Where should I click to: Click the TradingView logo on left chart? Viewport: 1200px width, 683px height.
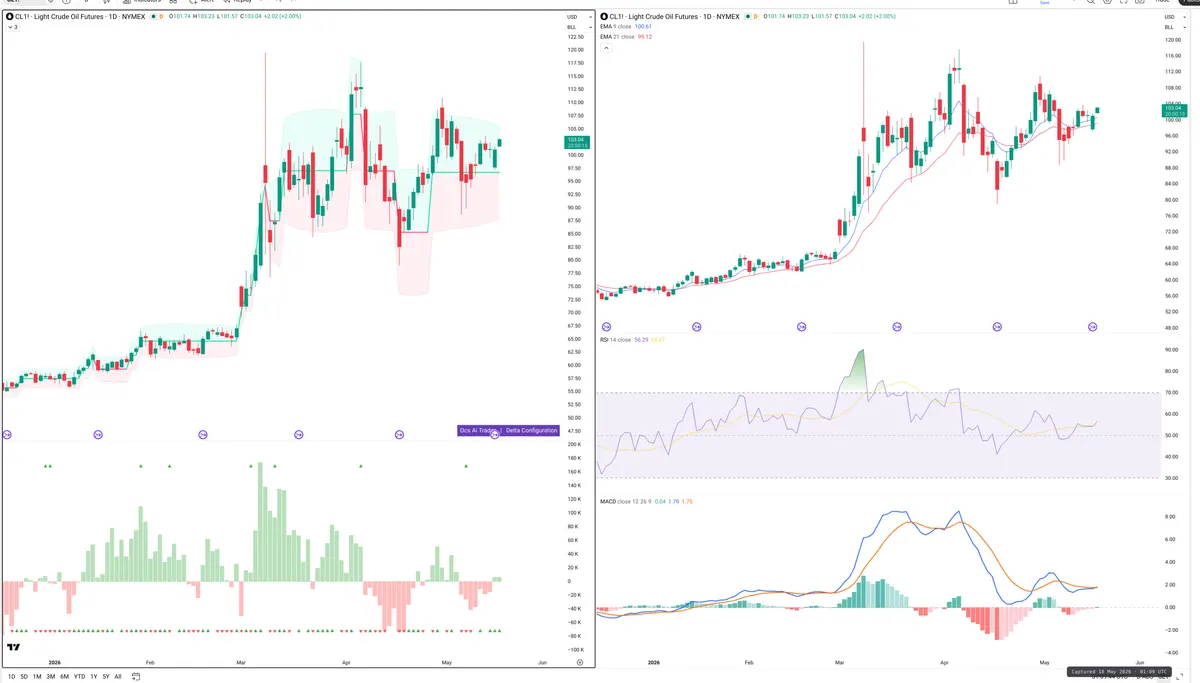(x=13, y=648)
